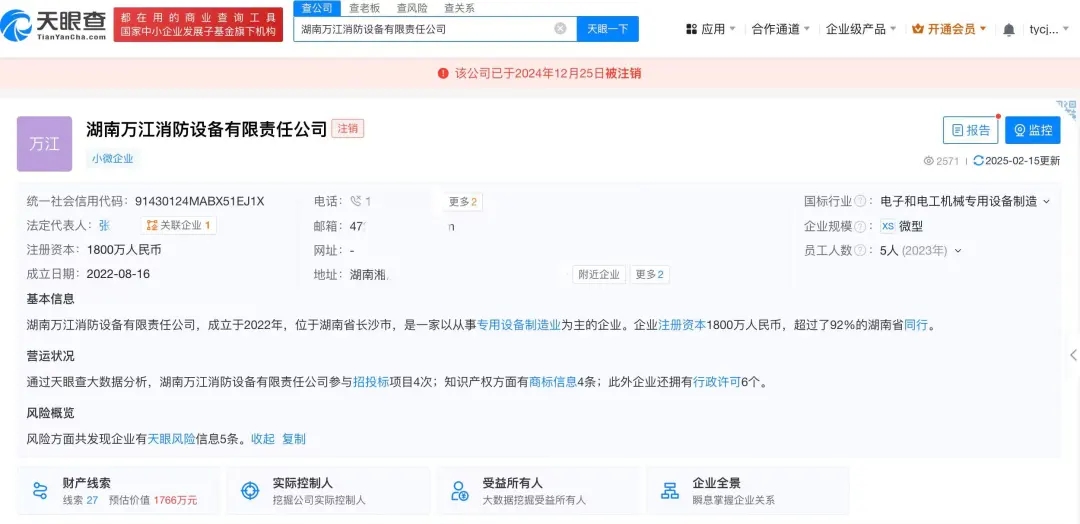Click the 复制 link

pyautogui.click(x=294, y=439)
